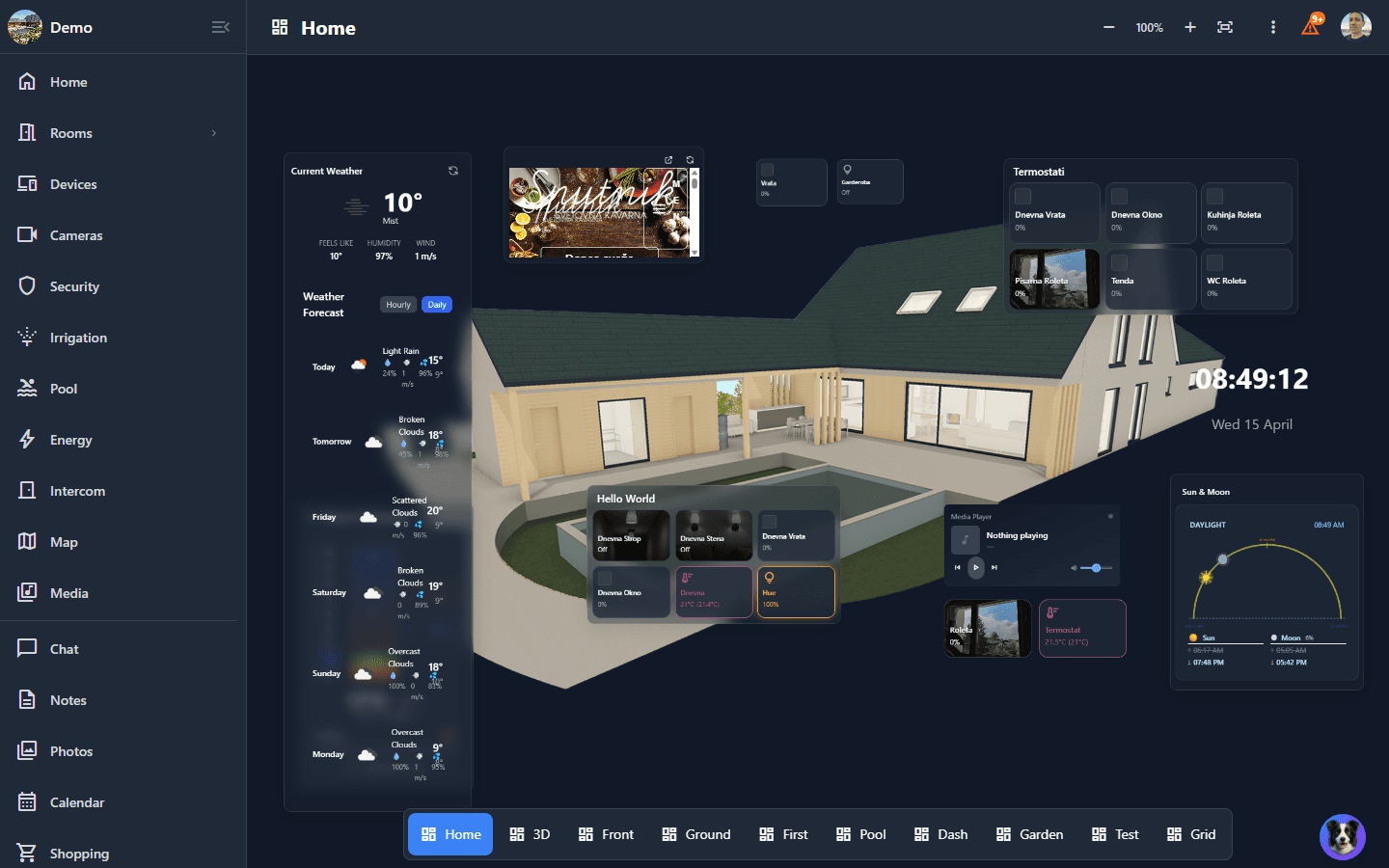This screenshot has height=868, width=1389.
Task: Select Hourly weather forecast
Action: pos(397,304)
